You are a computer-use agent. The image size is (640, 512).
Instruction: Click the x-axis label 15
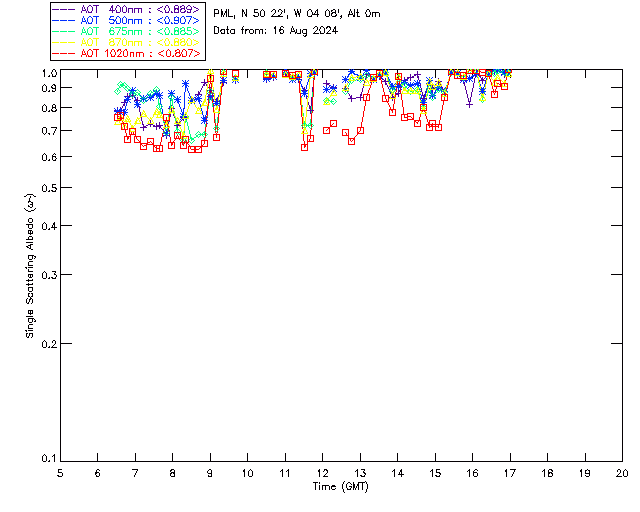(435, 473)
